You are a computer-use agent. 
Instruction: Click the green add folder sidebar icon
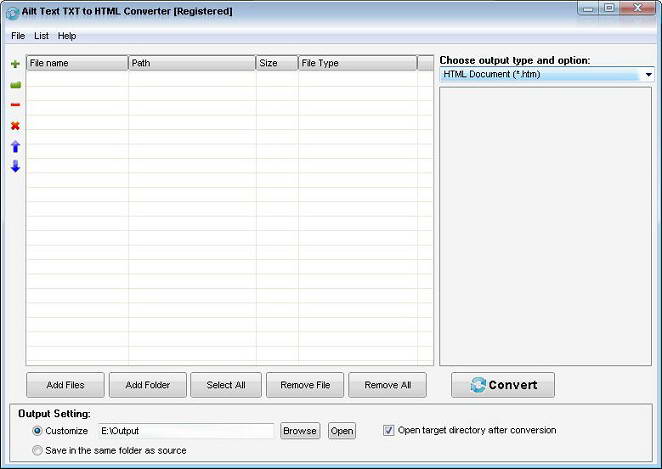click(x=15, y=85)
